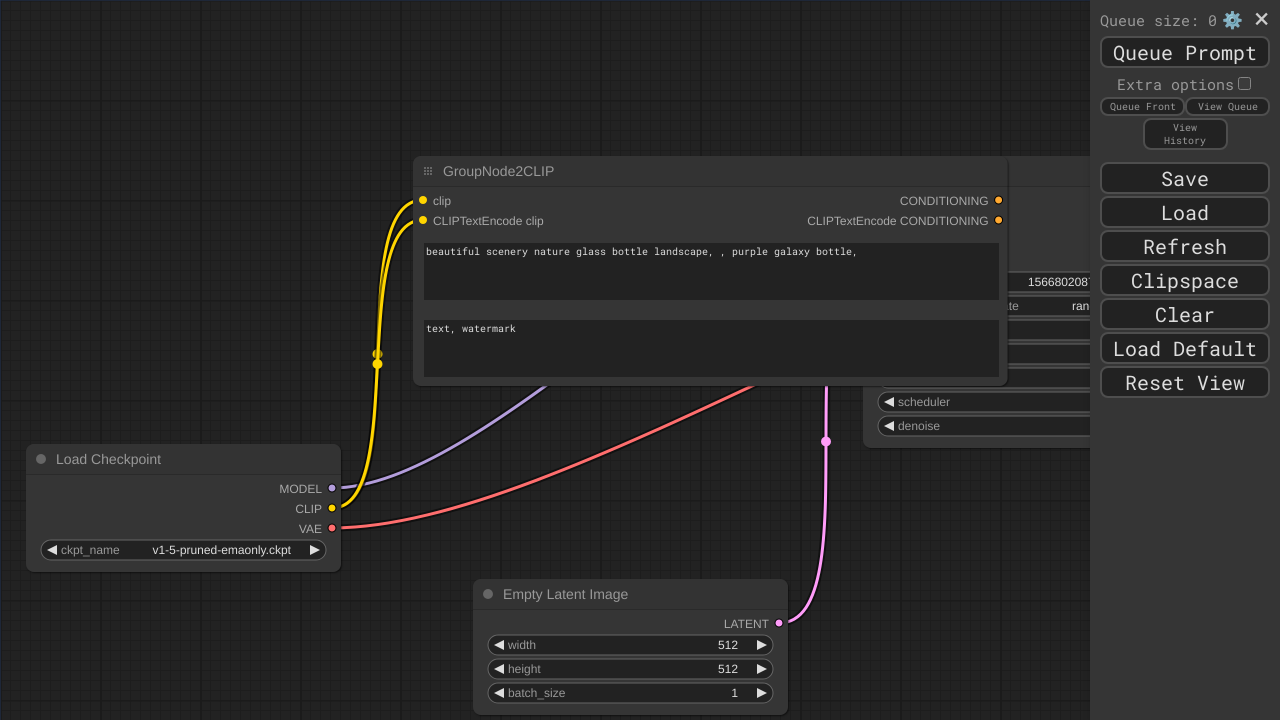
Task: Increase width value with right arrow
Action: coord(761,645)
